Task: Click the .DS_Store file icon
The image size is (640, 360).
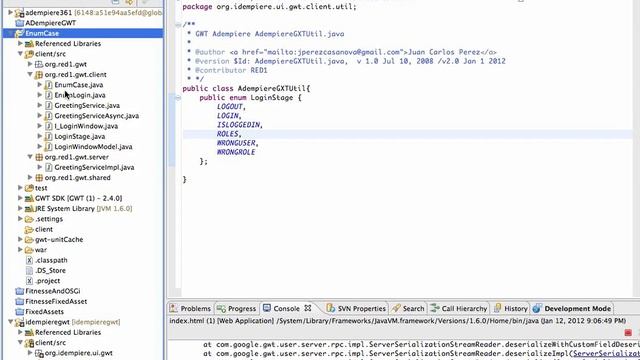Action: (29, 270)
